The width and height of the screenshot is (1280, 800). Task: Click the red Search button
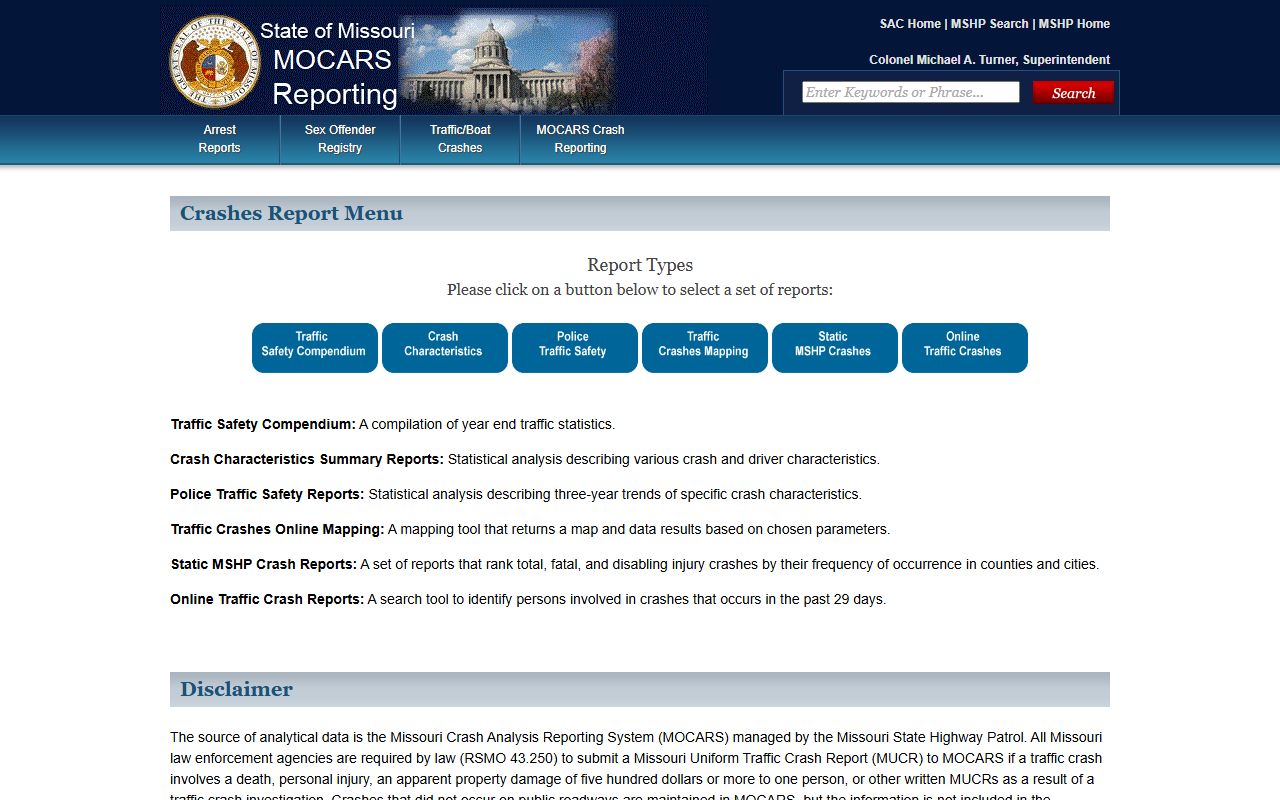coord(1073,93)
